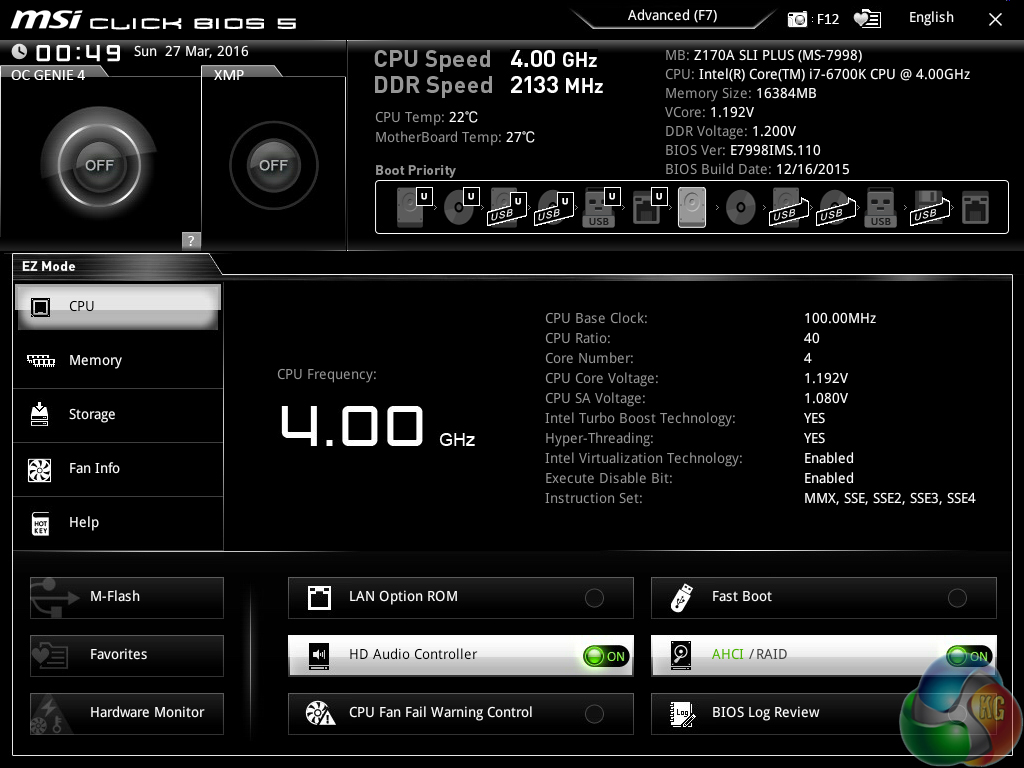The height and width of the screenshot is (768, 1024).
Task: Select the legacy CD/DVD boot device icon
Action: [741, 208]
